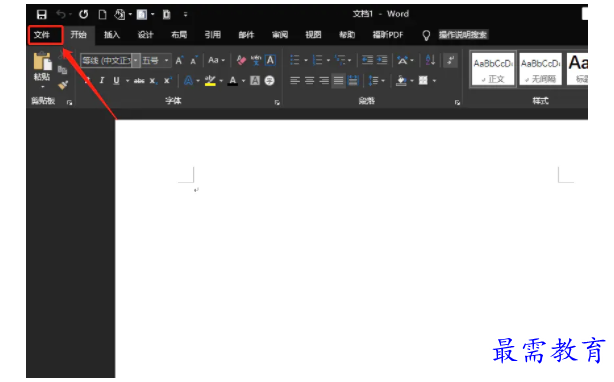
Task: Open the clipboard pane launcher
Action: tap(69, 103)
